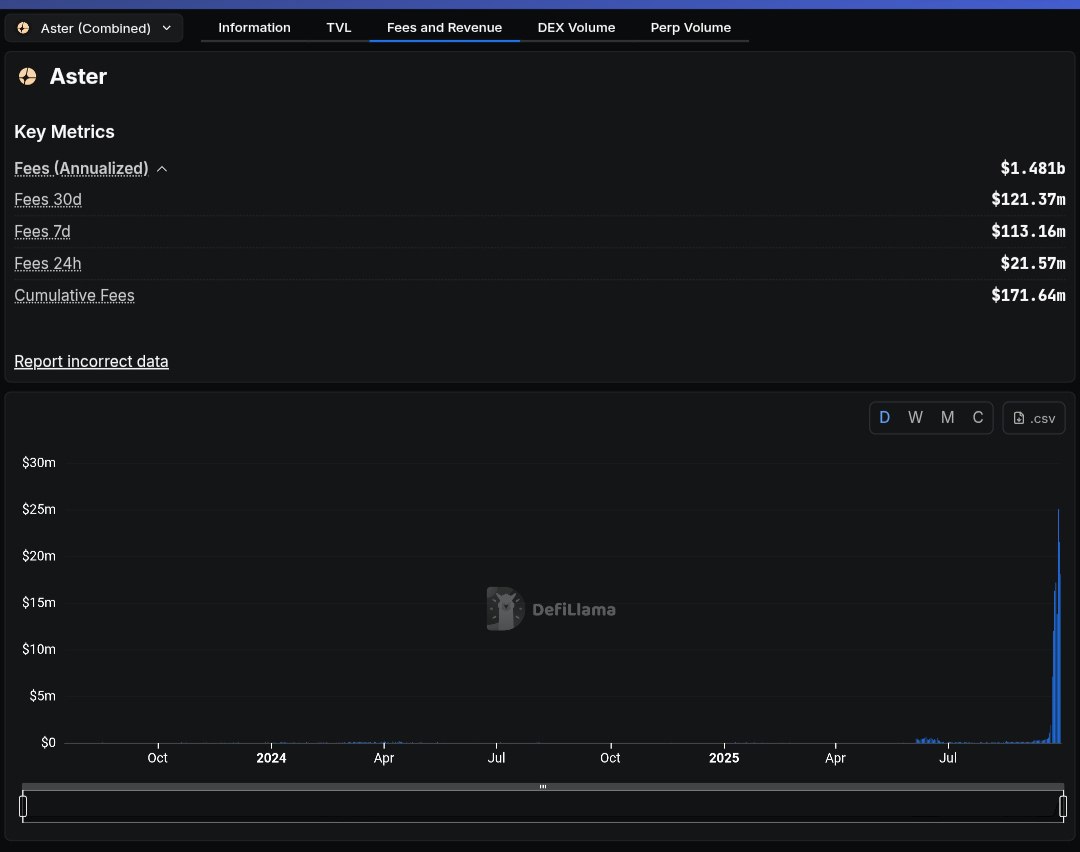1080x852 pixels.
Task: Click the $21.57m fees value
Action: [x=1032, y=264]
